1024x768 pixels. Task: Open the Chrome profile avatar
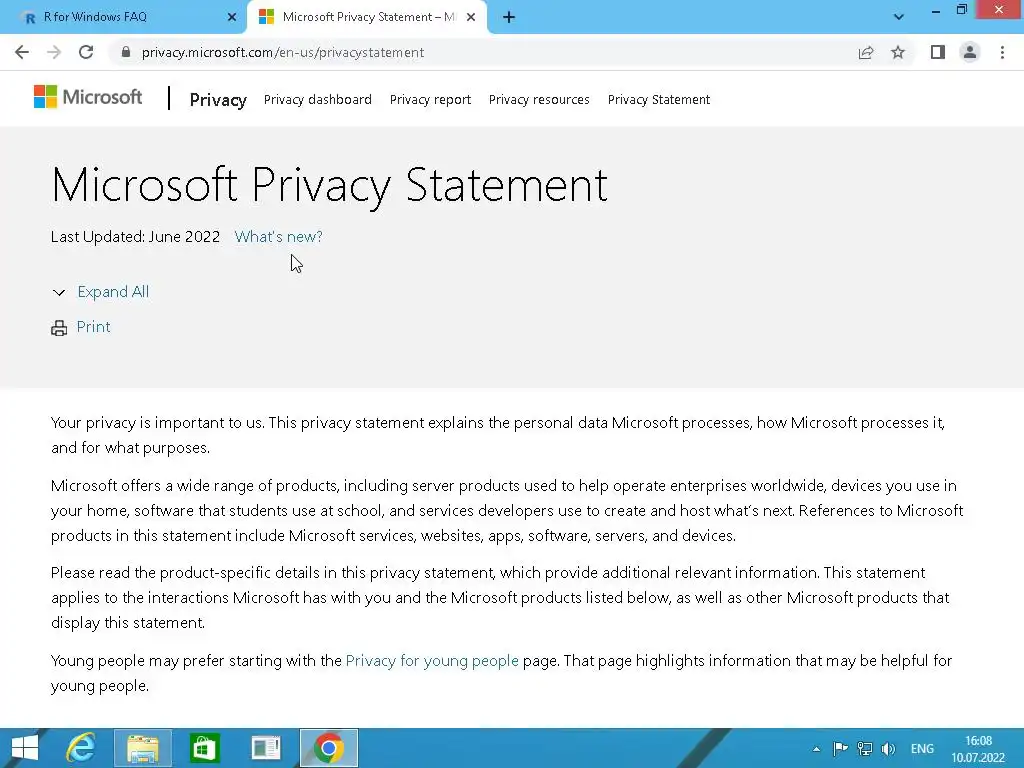[x=970, y=52]
